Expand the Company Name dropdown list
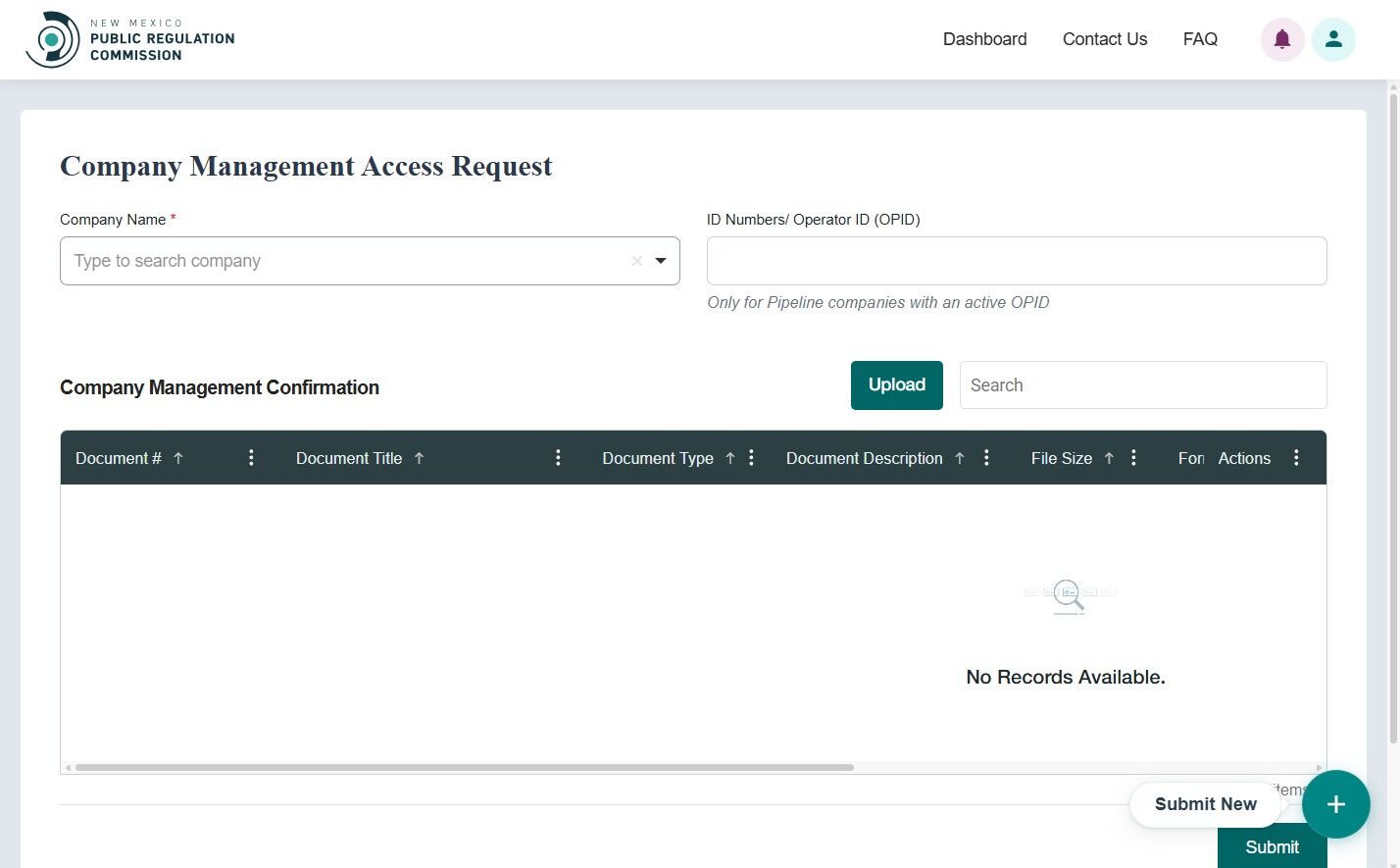This screenshot has height=868, width=1400. tap(659, 261)
